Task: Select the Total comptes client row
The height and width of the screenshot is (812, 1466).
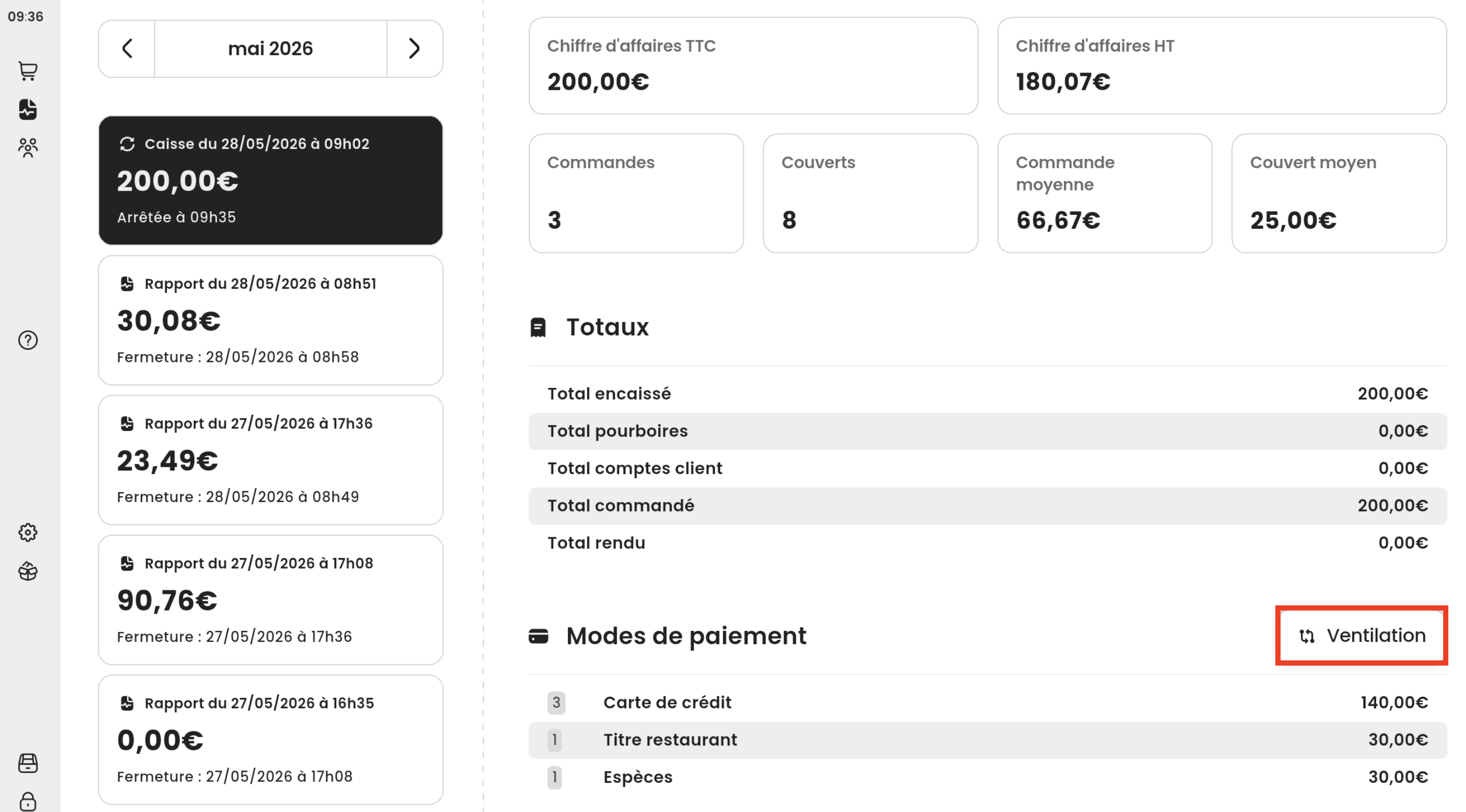Action: coord(988,468)
